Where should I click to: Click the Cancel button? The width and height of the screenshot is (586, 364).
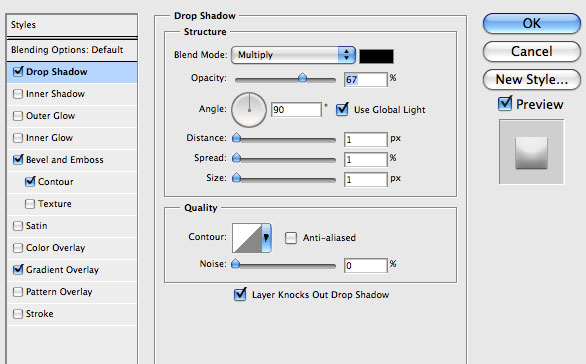tap(532, 51)
